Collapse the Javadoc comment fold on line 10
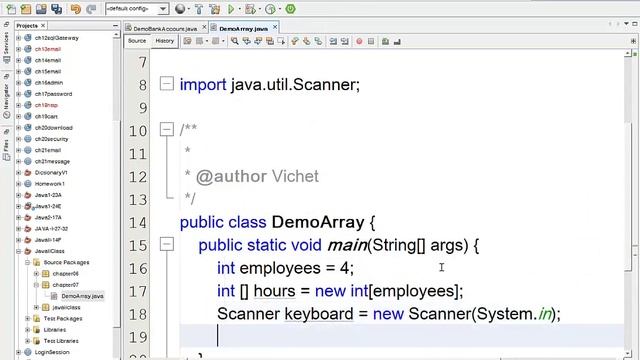The width and height of the screenshot is (640, 360). coord(167,129)
